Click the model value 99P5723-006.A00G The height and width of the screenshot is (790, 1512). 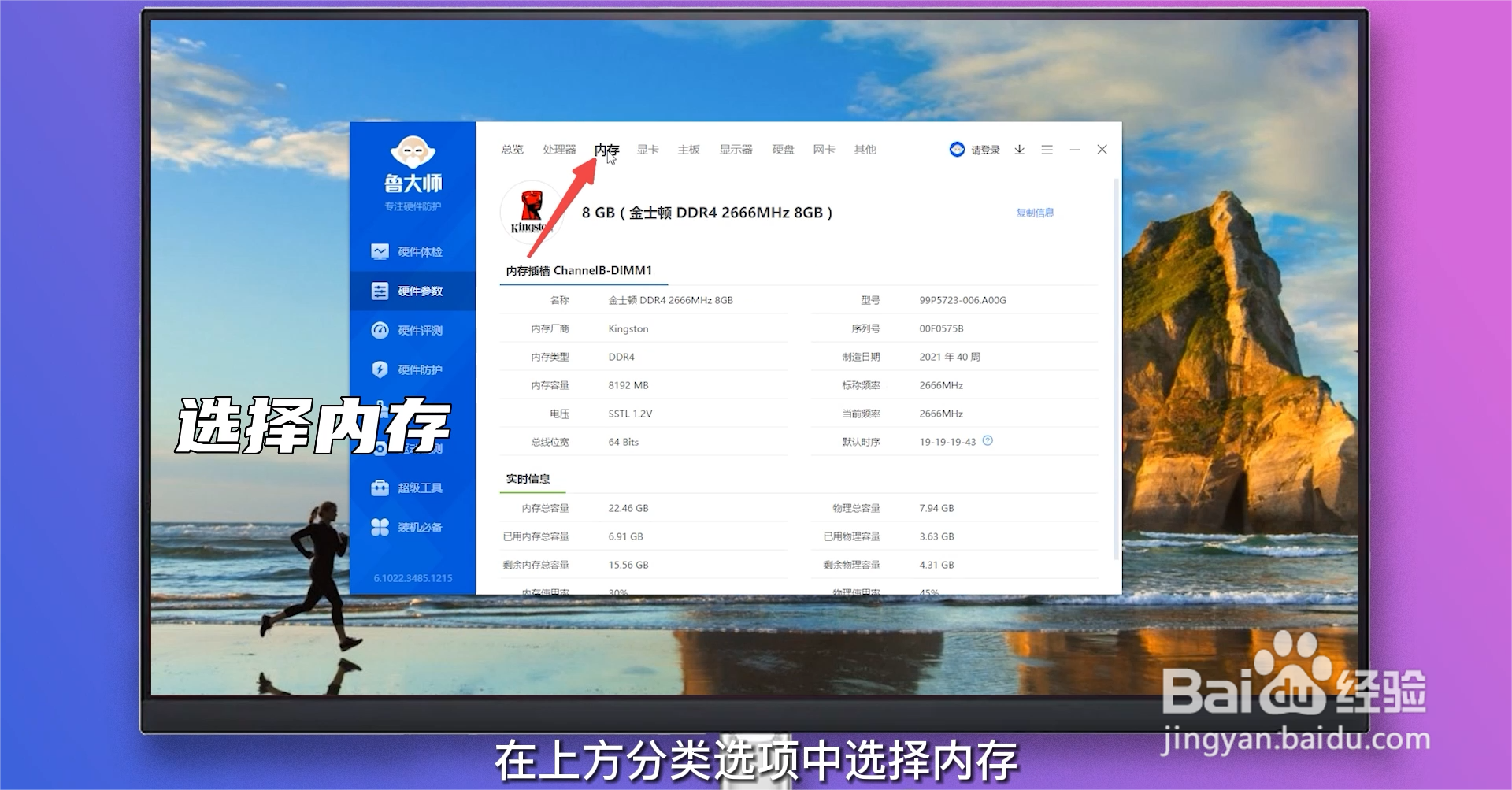(962, 300)
